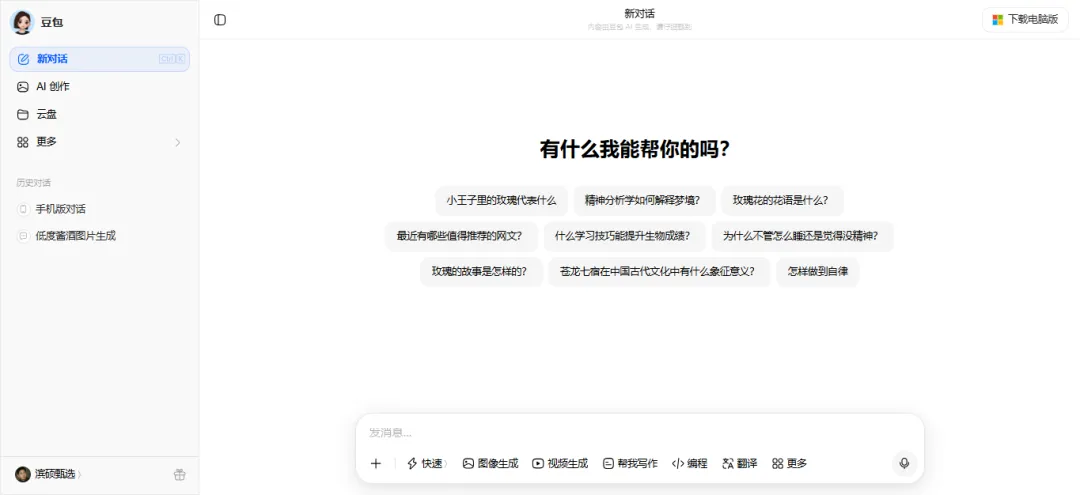
Task: Open 更多 in the sidebar
Action: tap(99, 142)
